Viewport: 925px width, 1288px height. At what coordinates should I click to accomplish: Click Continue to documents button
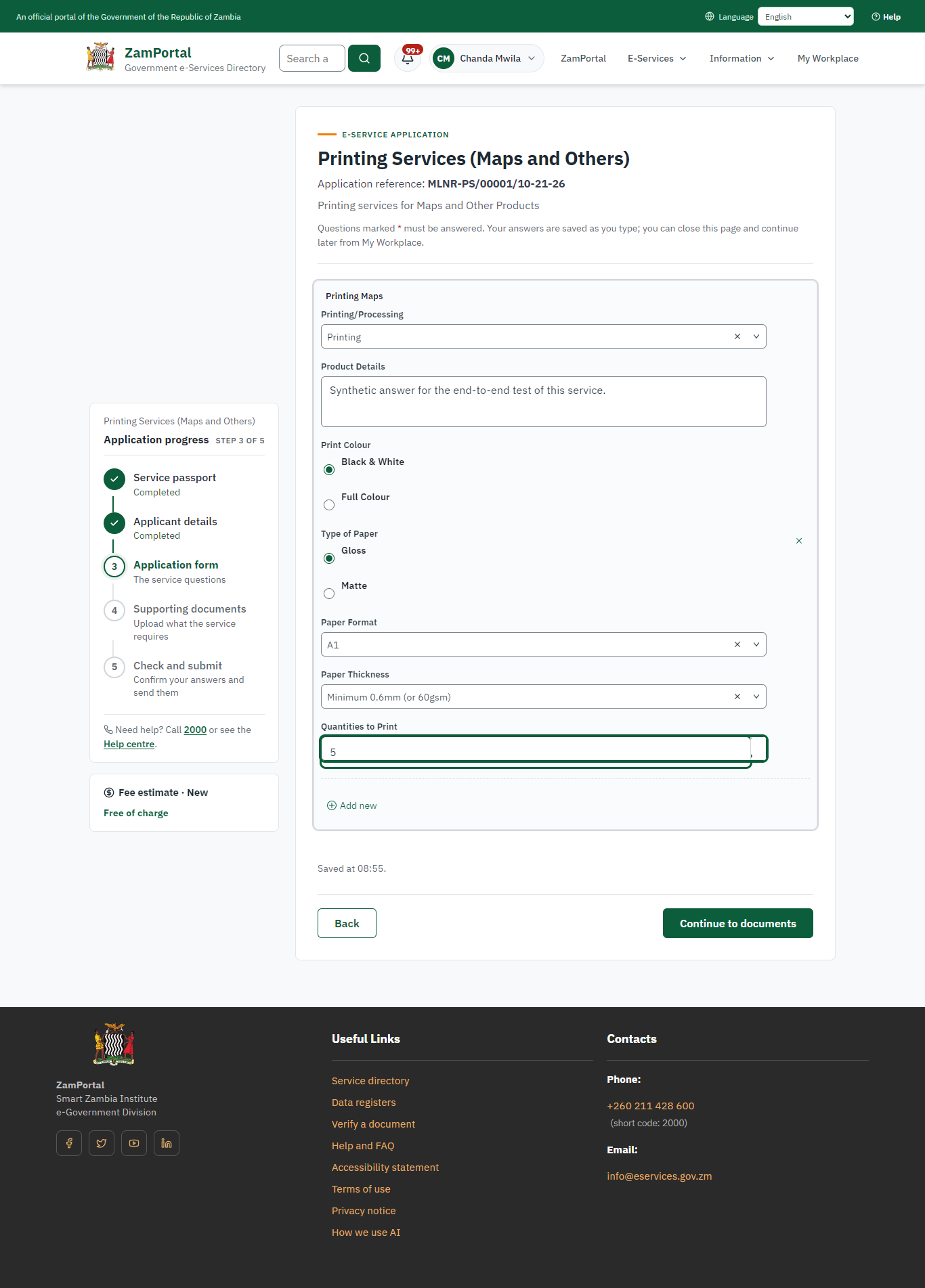tap(737, 923)
